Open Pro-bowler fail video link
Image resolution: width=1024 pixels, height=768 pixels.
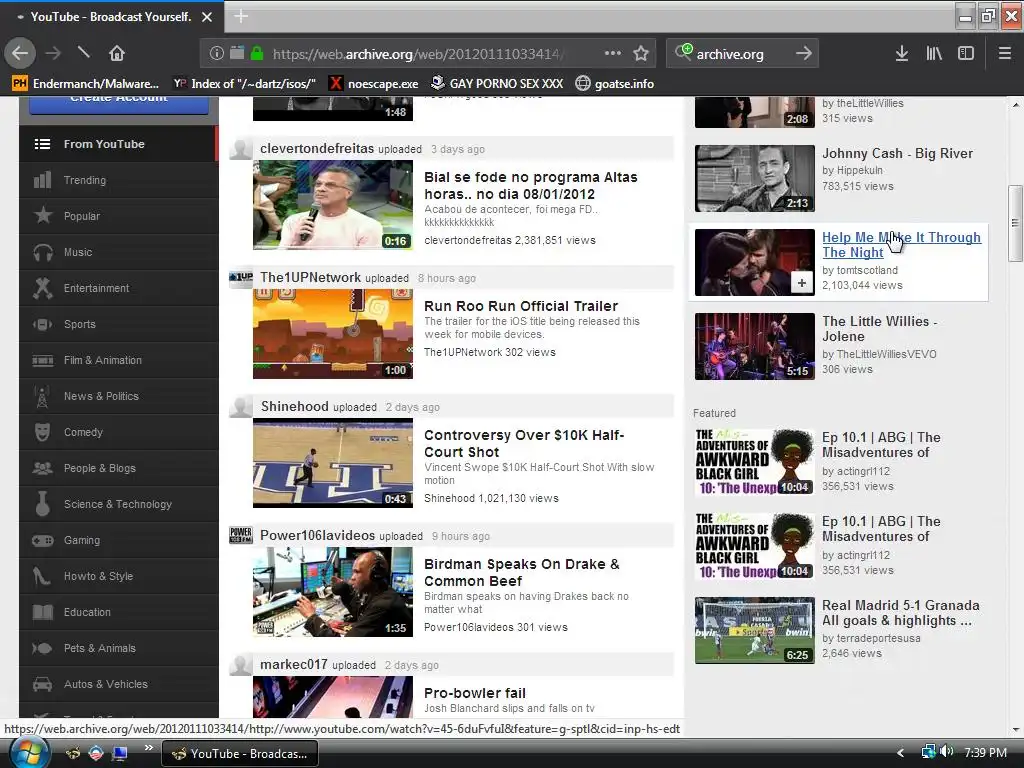475,693
